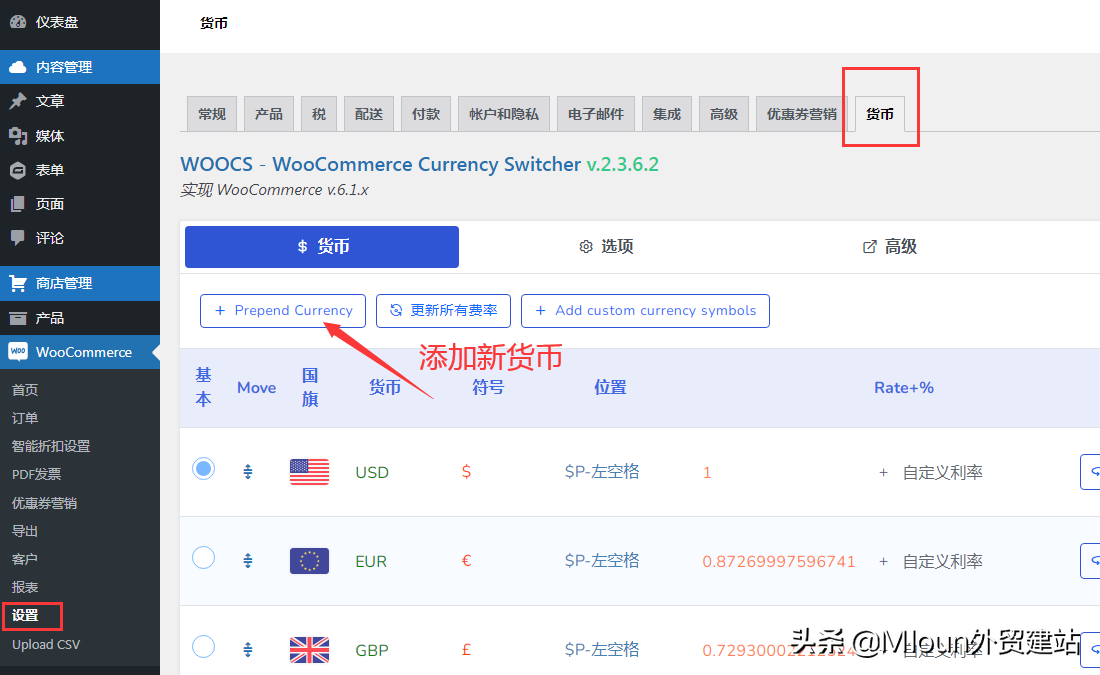This screenshot has width=1100, height=675.
Task: Switch to the 税 settings tab
Action: (319, 114)
